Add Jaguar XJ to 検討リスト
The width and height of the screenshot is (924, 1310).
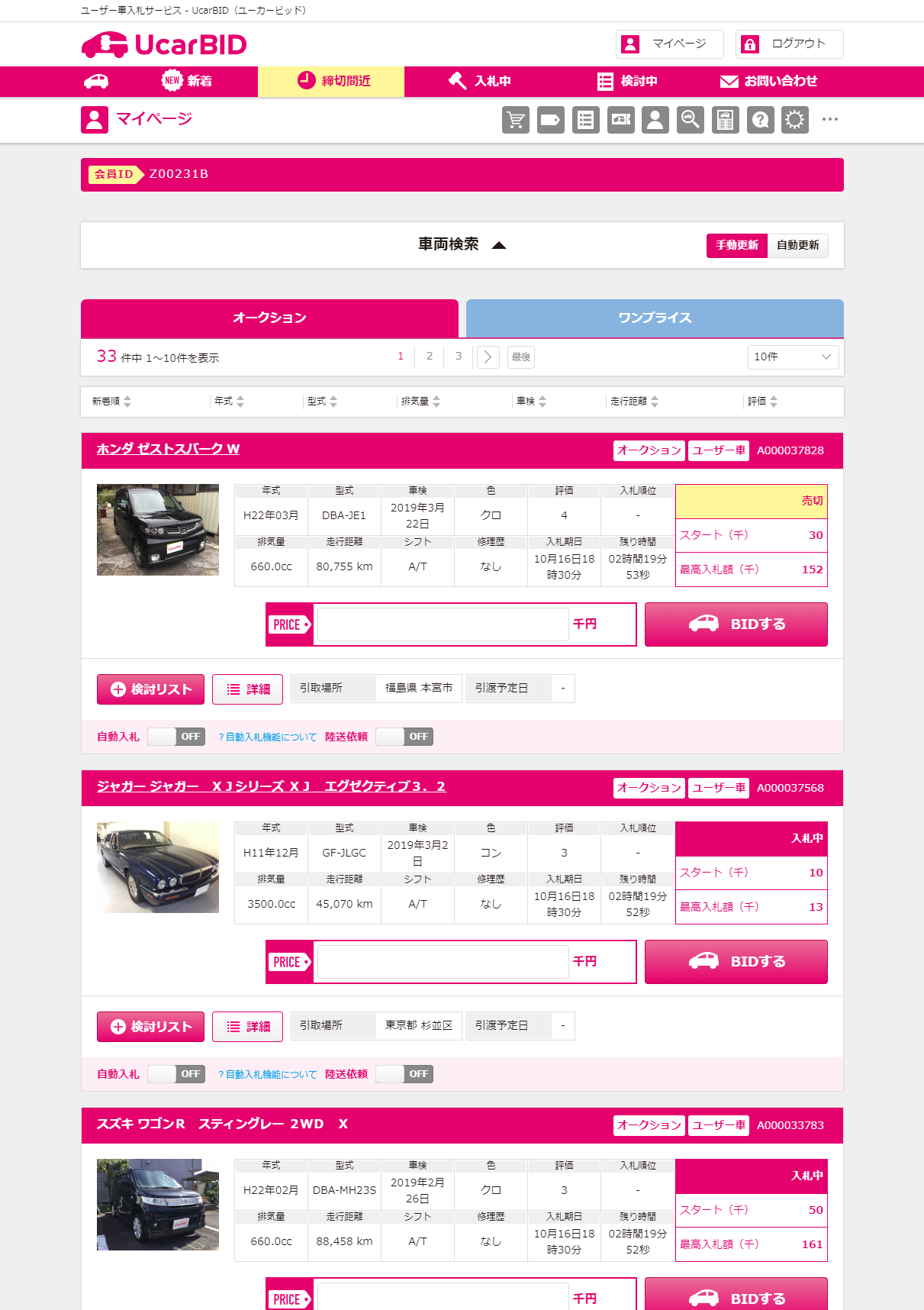[150, 1027]
